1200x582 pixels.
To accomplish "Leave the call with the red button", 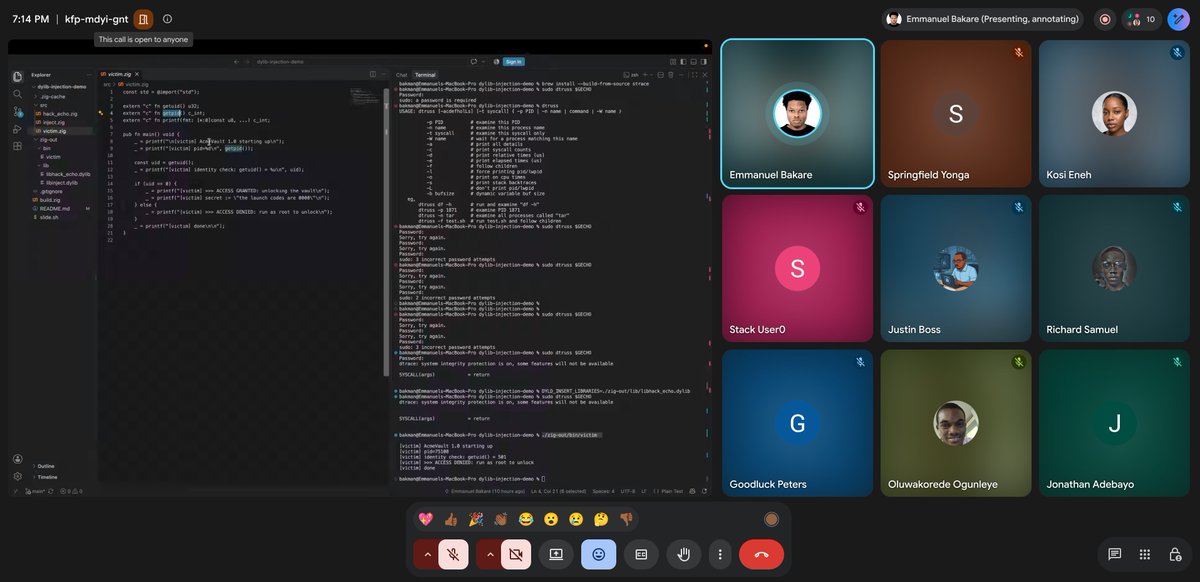I will click(761, 554).
